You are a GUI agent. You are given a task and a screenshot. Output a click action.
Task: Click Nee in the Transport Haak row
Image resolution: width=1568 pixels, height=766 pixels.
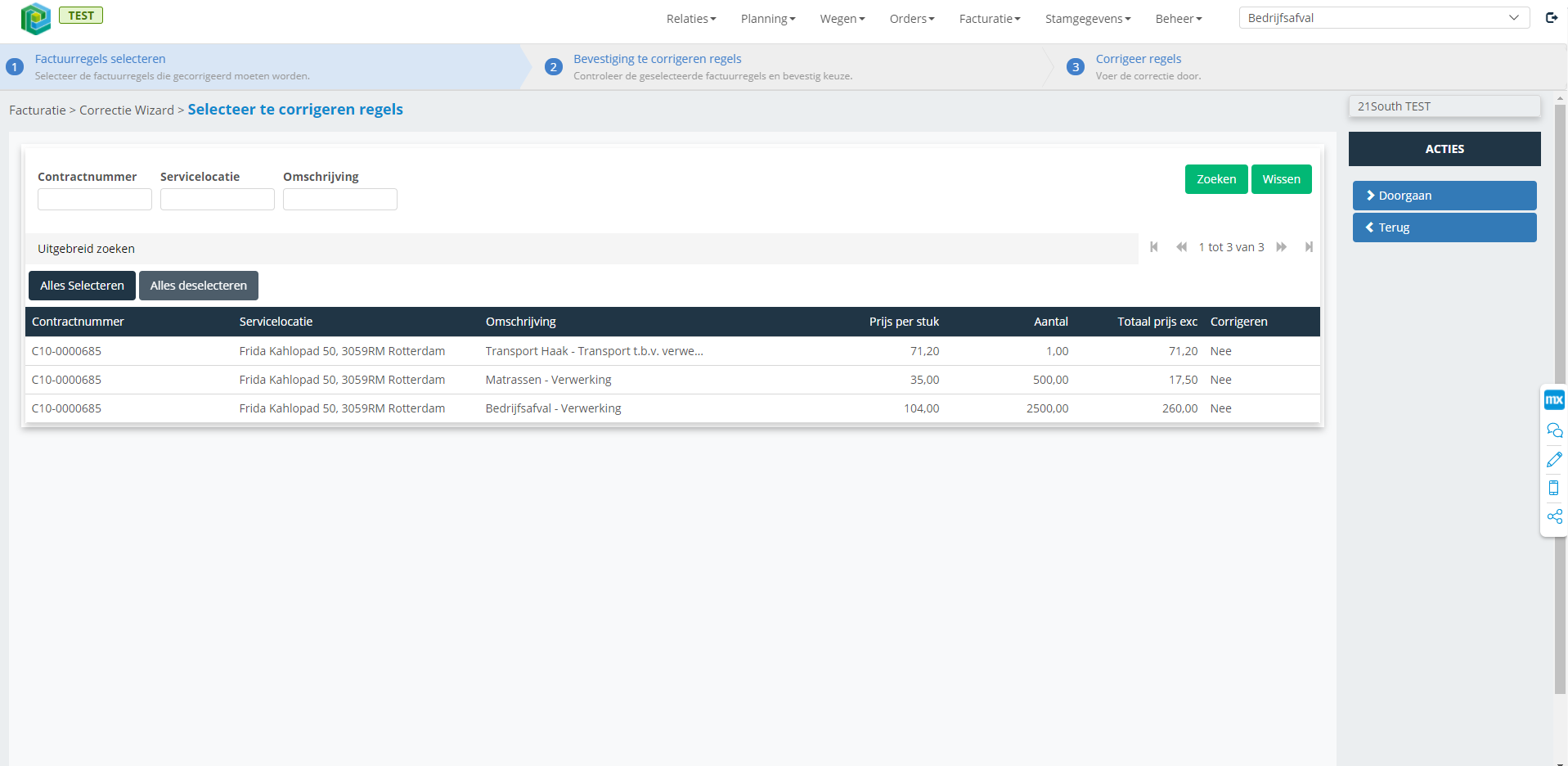(1221, 351)
